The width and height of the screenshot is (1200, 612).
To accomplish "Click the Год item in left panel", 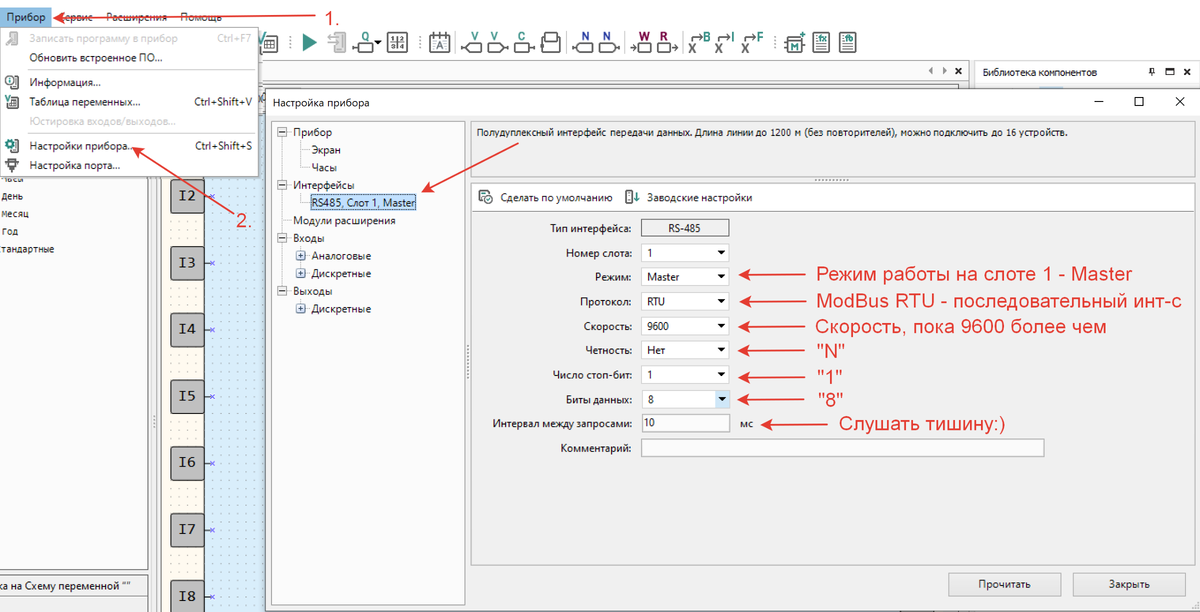I will [x=9, y=231].
